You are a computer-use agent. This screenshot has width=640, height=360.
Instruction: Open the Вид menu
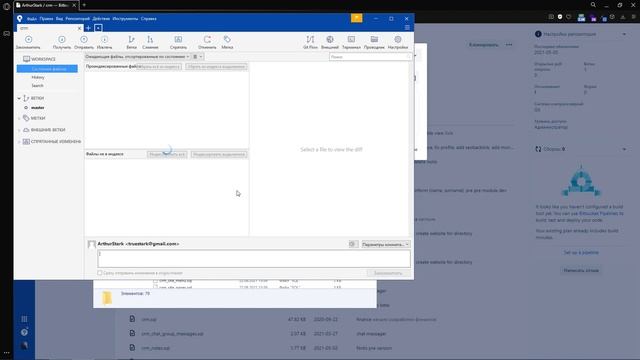click(x=59, y=19)
